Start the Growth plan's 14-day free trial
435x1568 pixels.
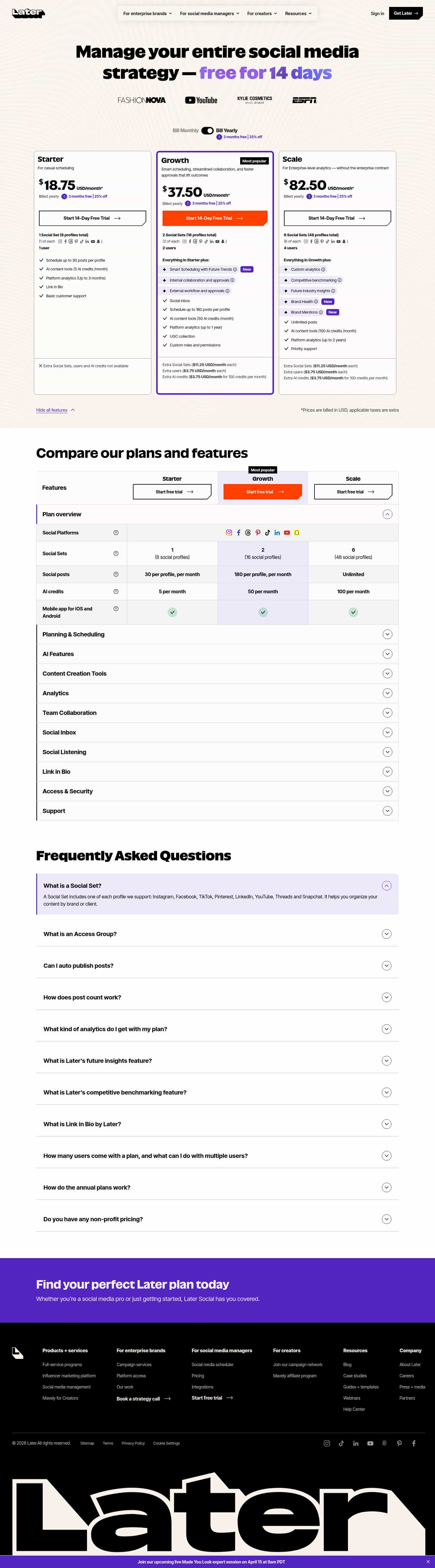[x=214, y=218]
